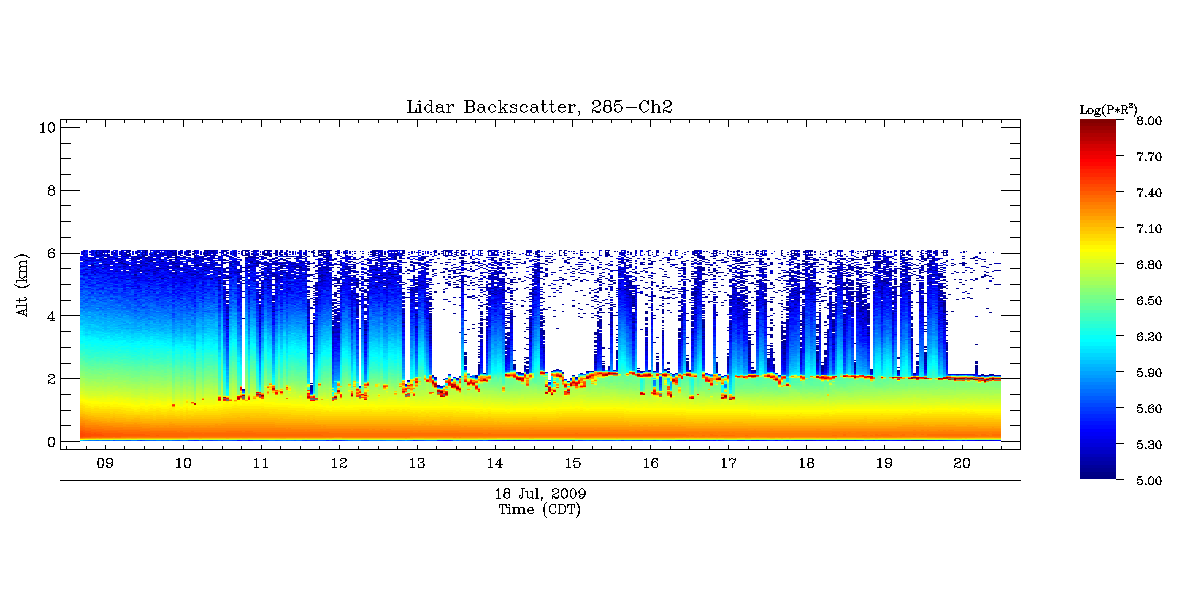Click the time tick label 11
Viewport: 1200px width, 600px height.
click(261, 464)
